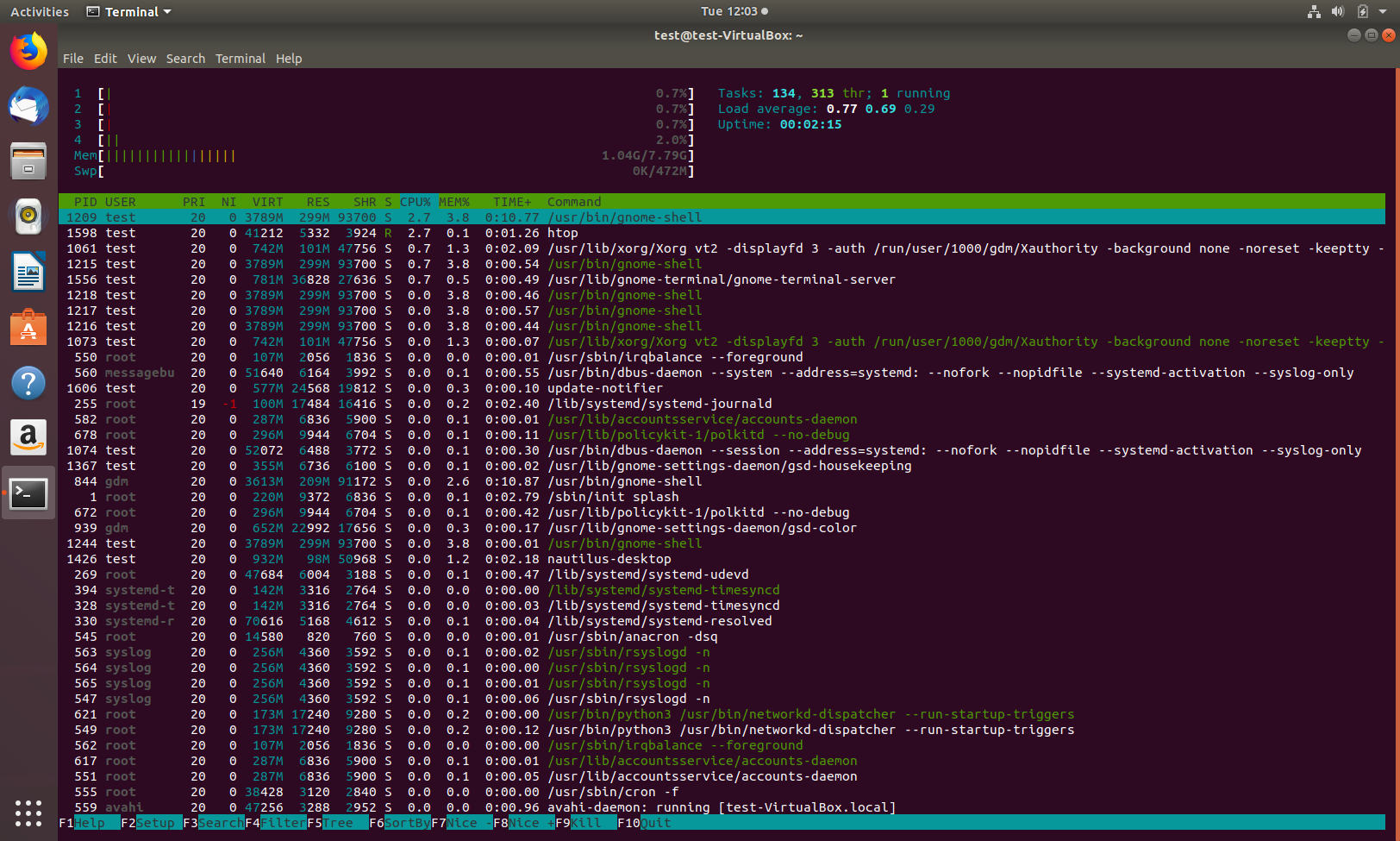Click the Uptime 00:02:15 readout
This screenshot has width=1400, height=841.
(779, 124)
